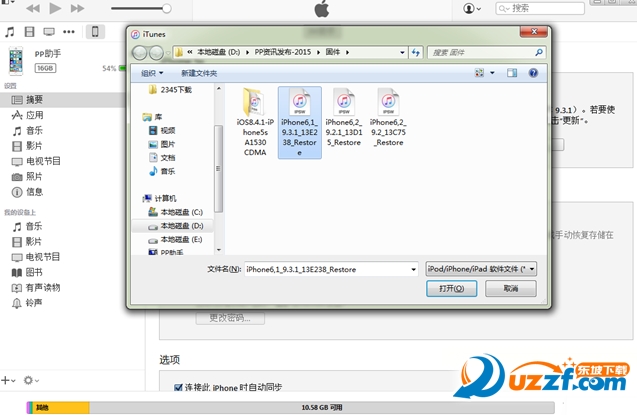The image size is (637, 415).
Task: Click the 更改密码 button behind the dialog
Action: [230, 318]
